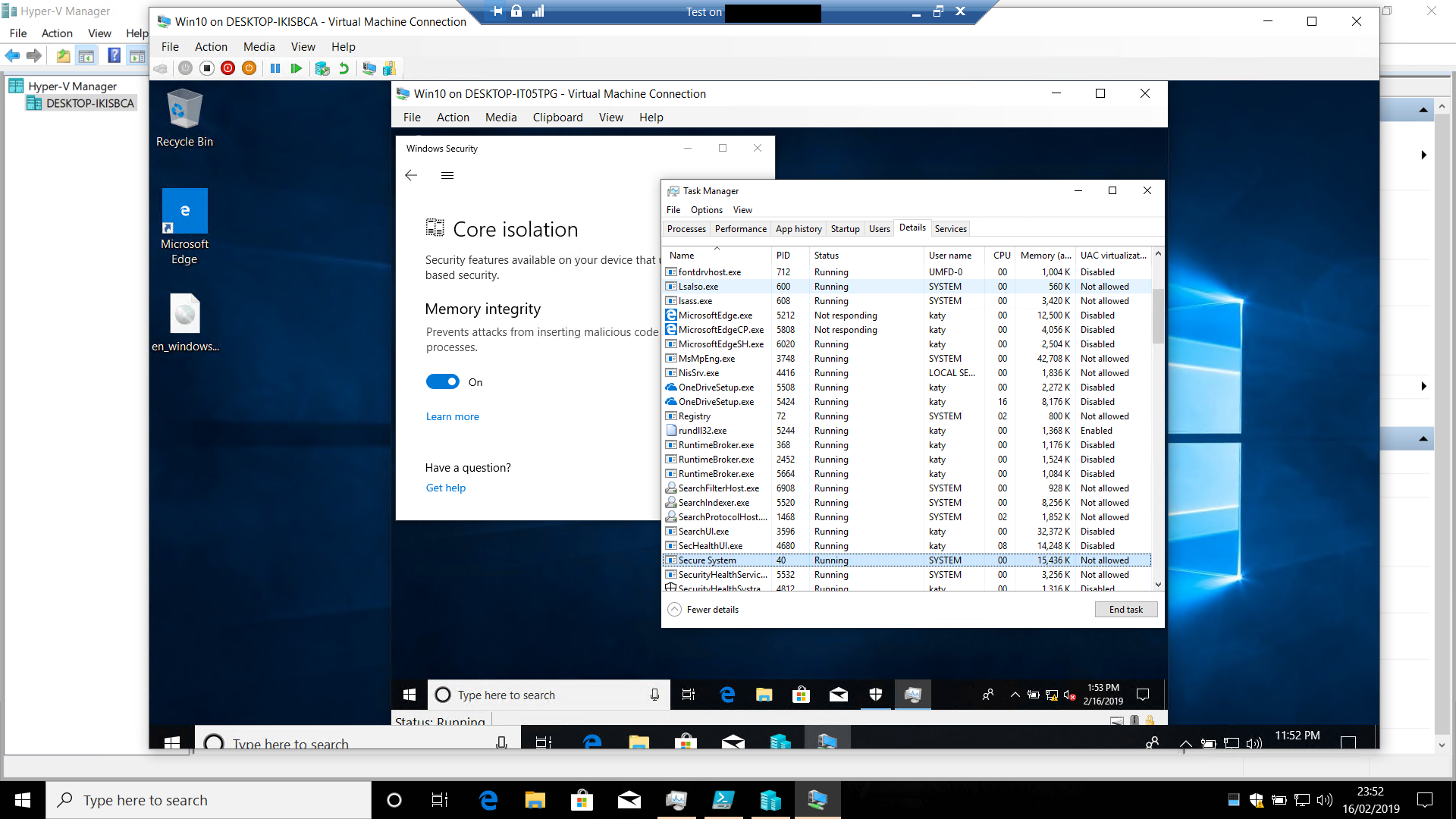The width and height of the screenshot is (1456, 819).
Task: Open Windows Security hamburger menu
Action: 447,176
